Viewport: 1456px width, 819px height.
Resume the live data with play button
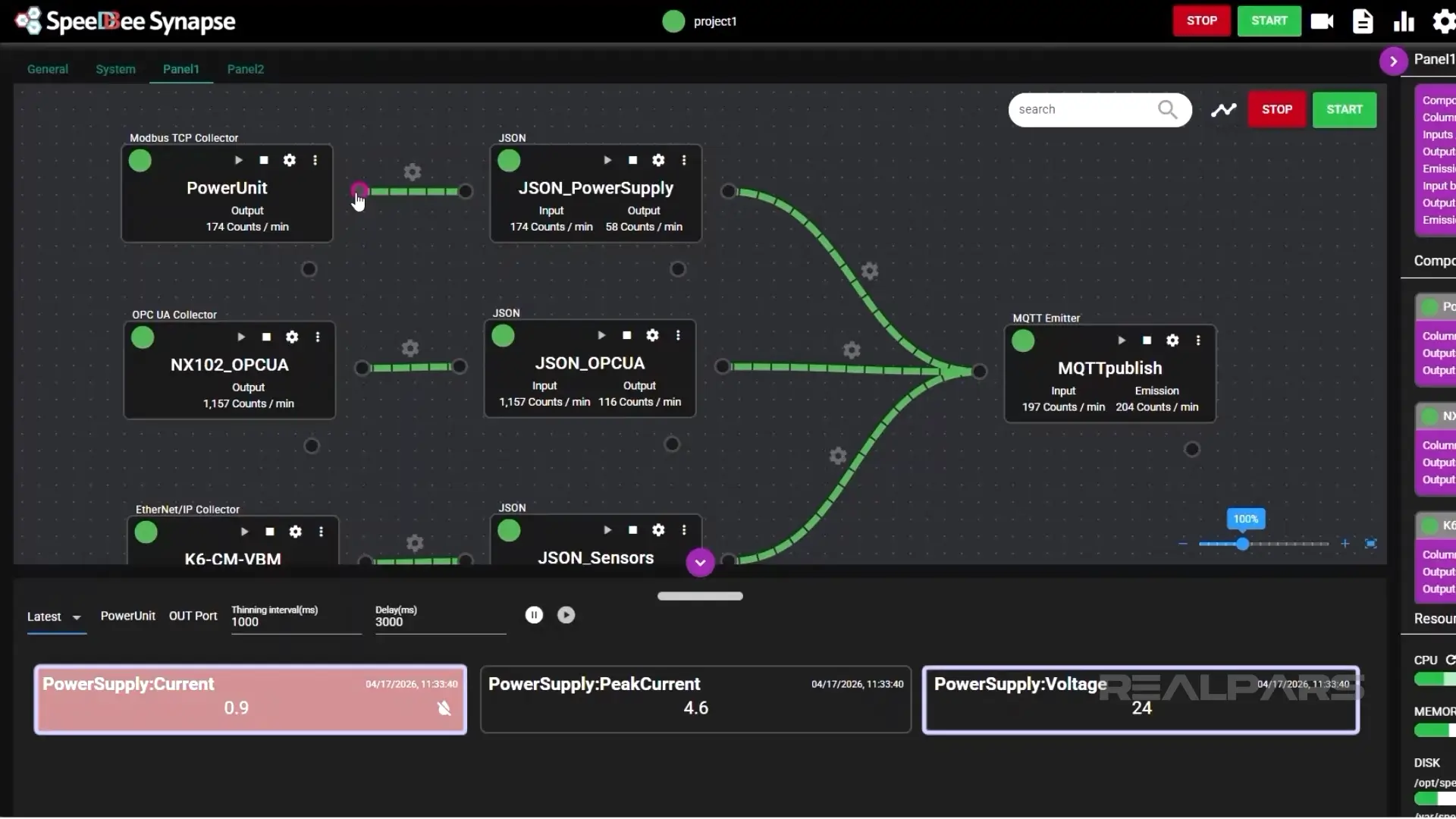[566, 615]
